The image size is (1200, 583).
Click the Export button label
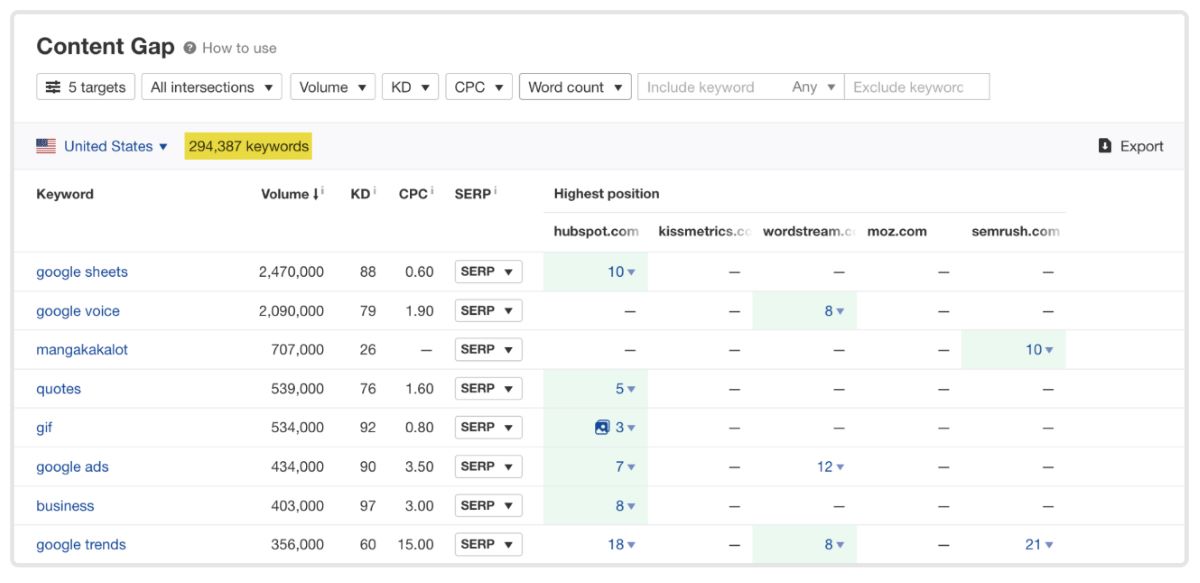1141,146
